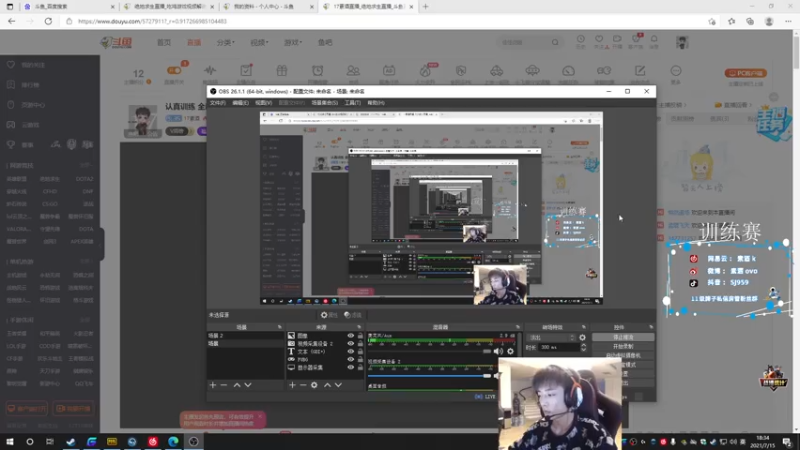Screen dimensions: 800x450
Task: Click the orange PC客户端 button
Action: pos(745,73)
